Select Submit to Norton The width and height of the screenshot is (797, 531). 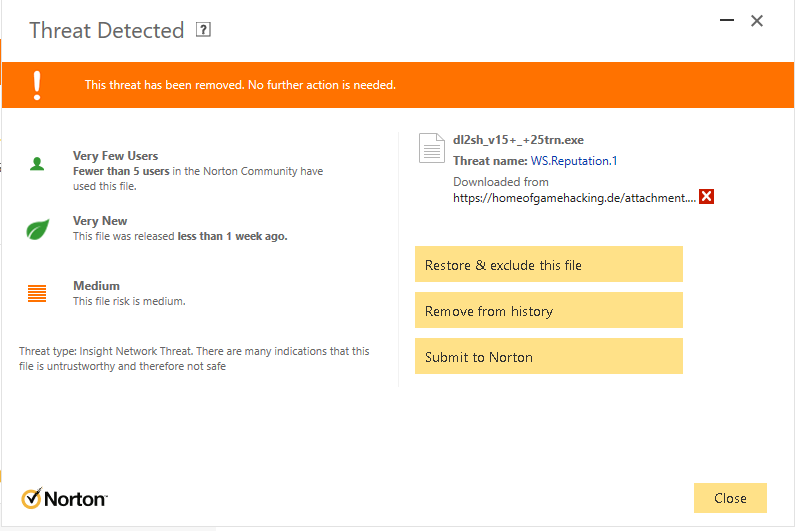point(548,357)
